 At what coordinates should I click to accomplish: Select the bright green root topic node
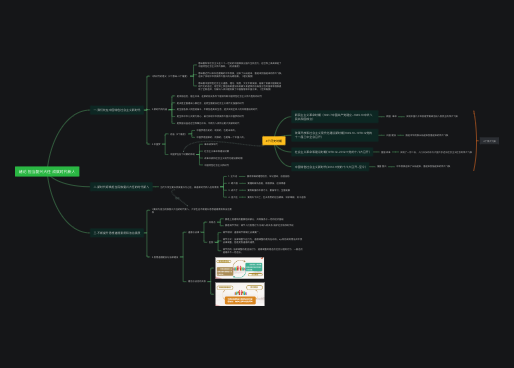[47, 172]
